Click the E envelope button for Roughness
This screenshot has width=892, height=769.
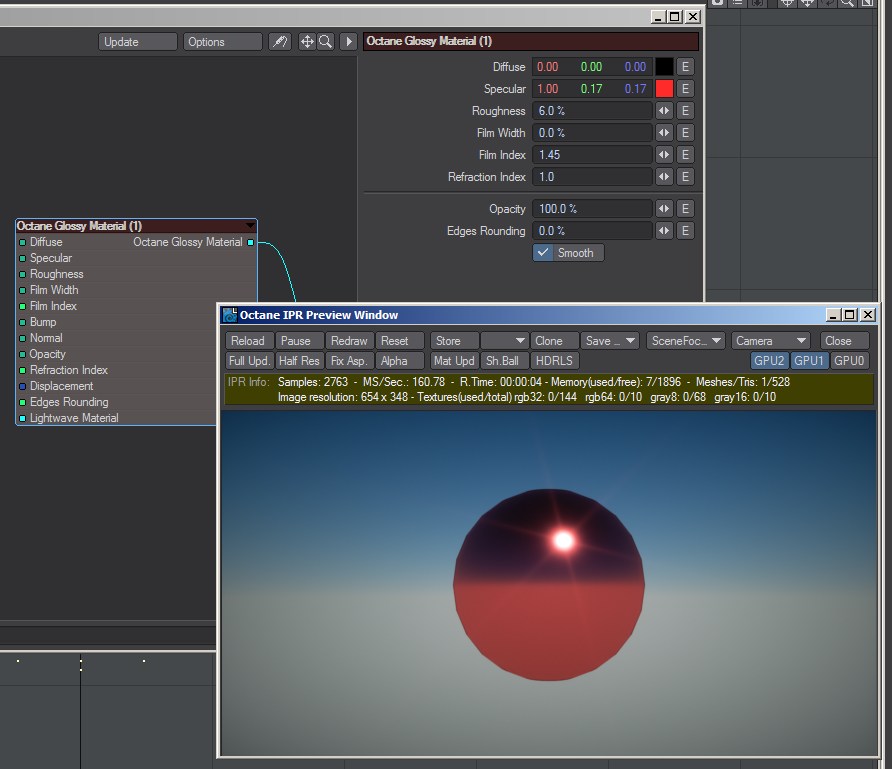point(685,111)
